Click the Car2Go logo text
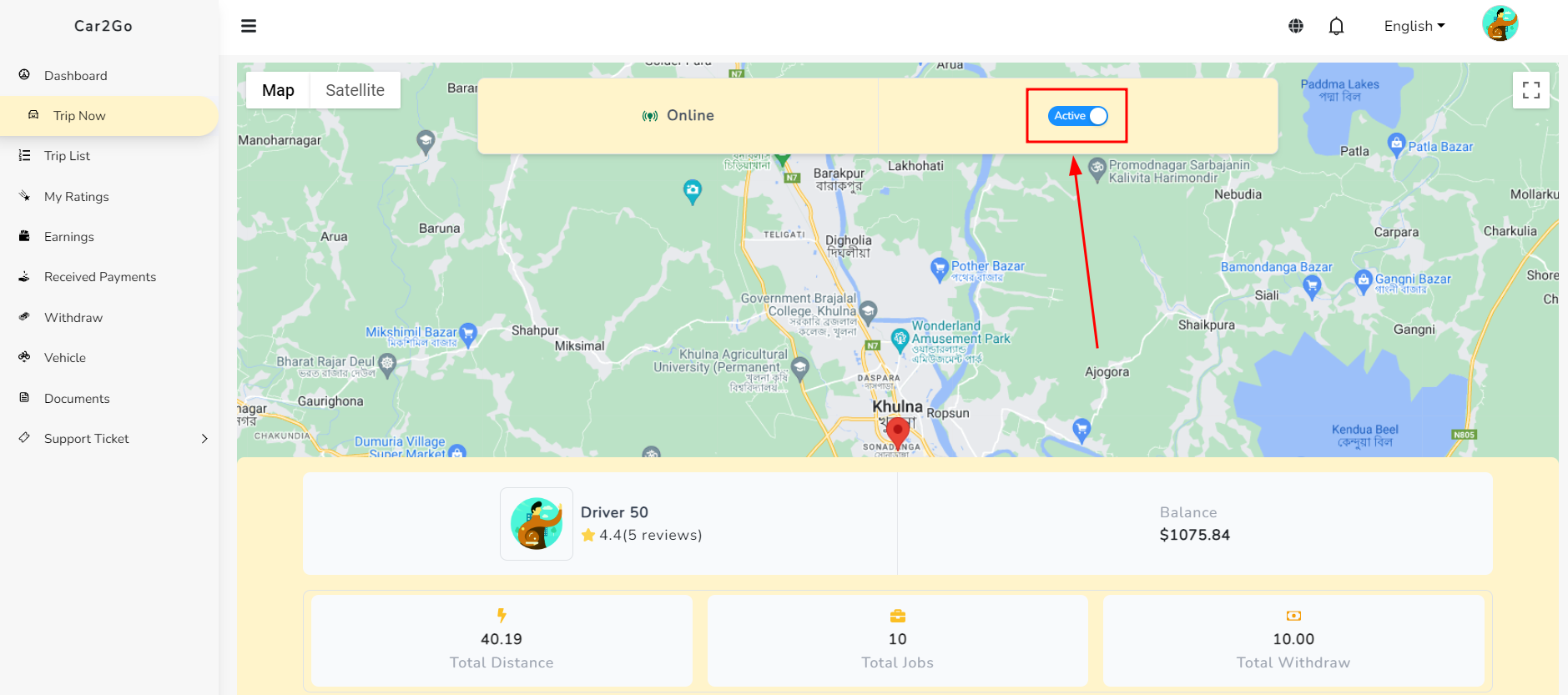1568x695 pixels. point(103,26)
